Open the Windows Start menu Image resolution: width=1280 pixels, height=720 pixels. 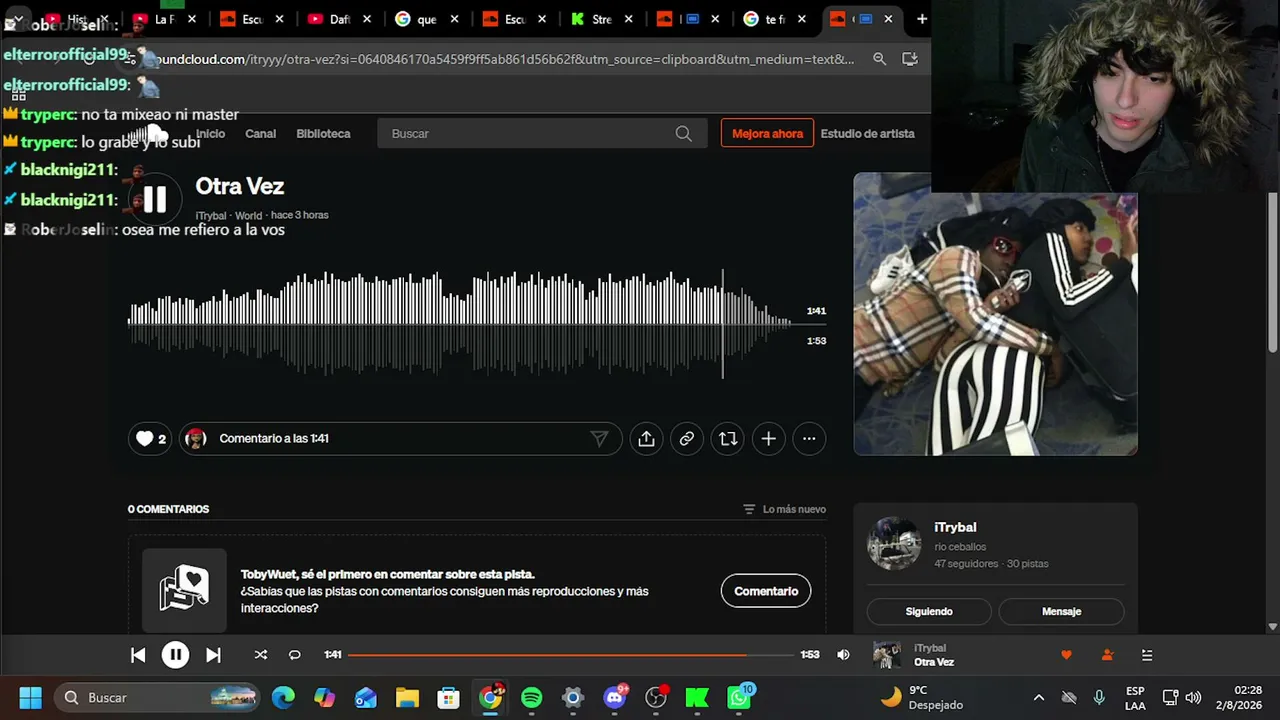(30, 697)
